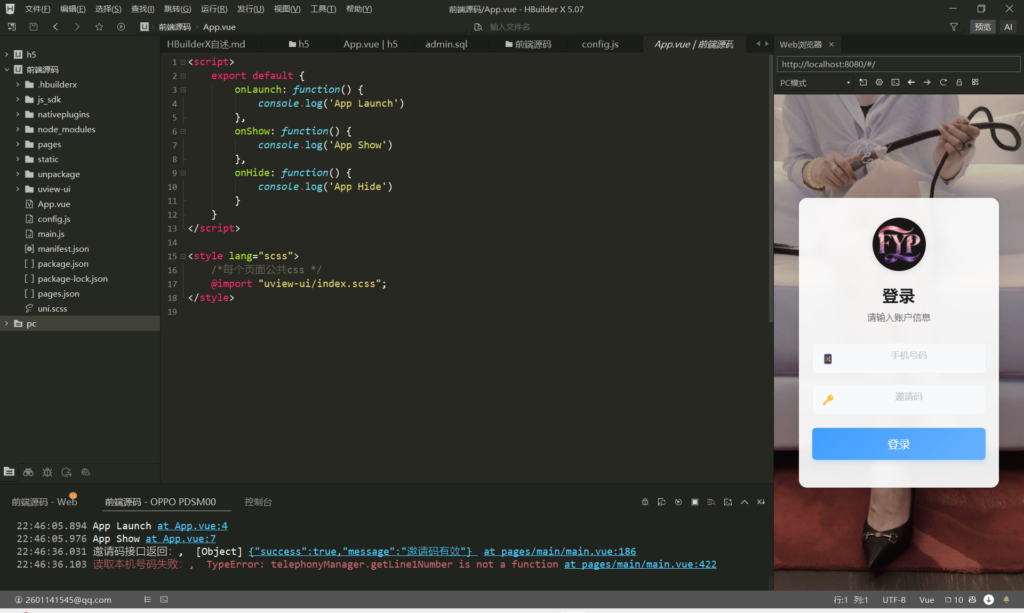Viewport: 1024px width, 613px height.
Task: Expand the pages folder
Action: (x=18, y=144)
